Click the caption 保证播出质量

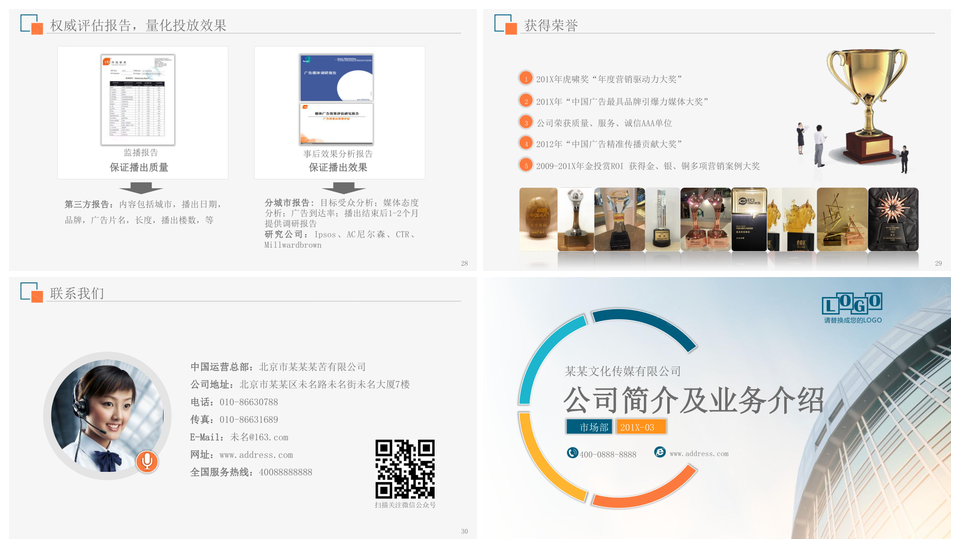(139, 167)
